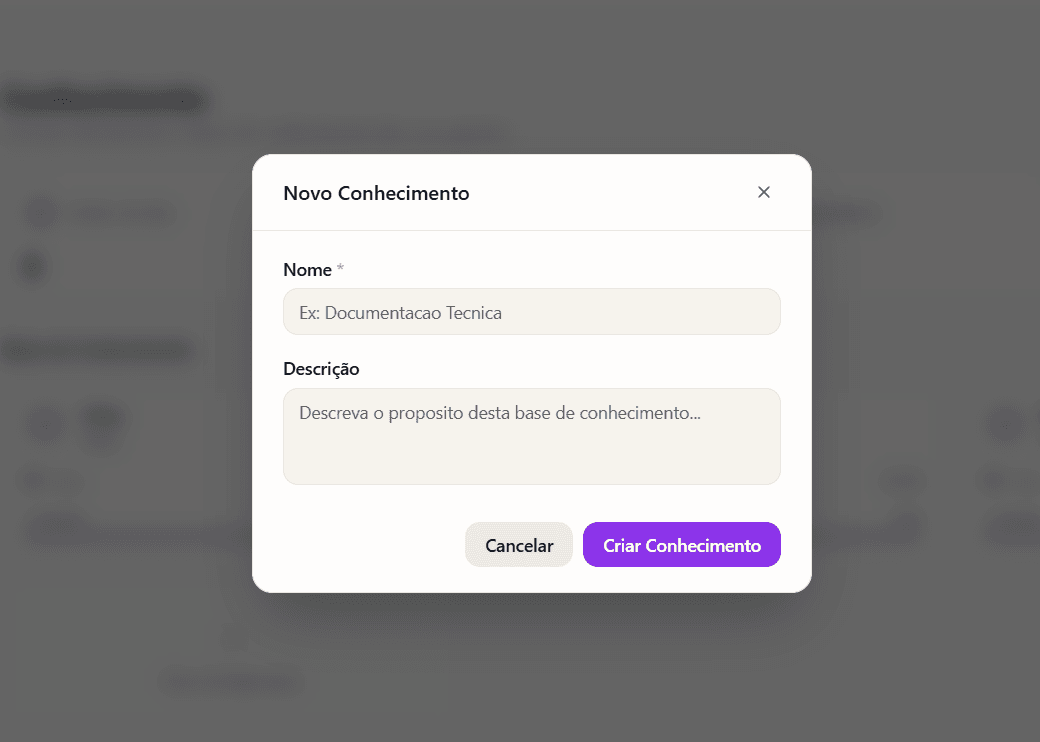
Task: Submit with Criar Conhecimento button
Action: point(681,544)
